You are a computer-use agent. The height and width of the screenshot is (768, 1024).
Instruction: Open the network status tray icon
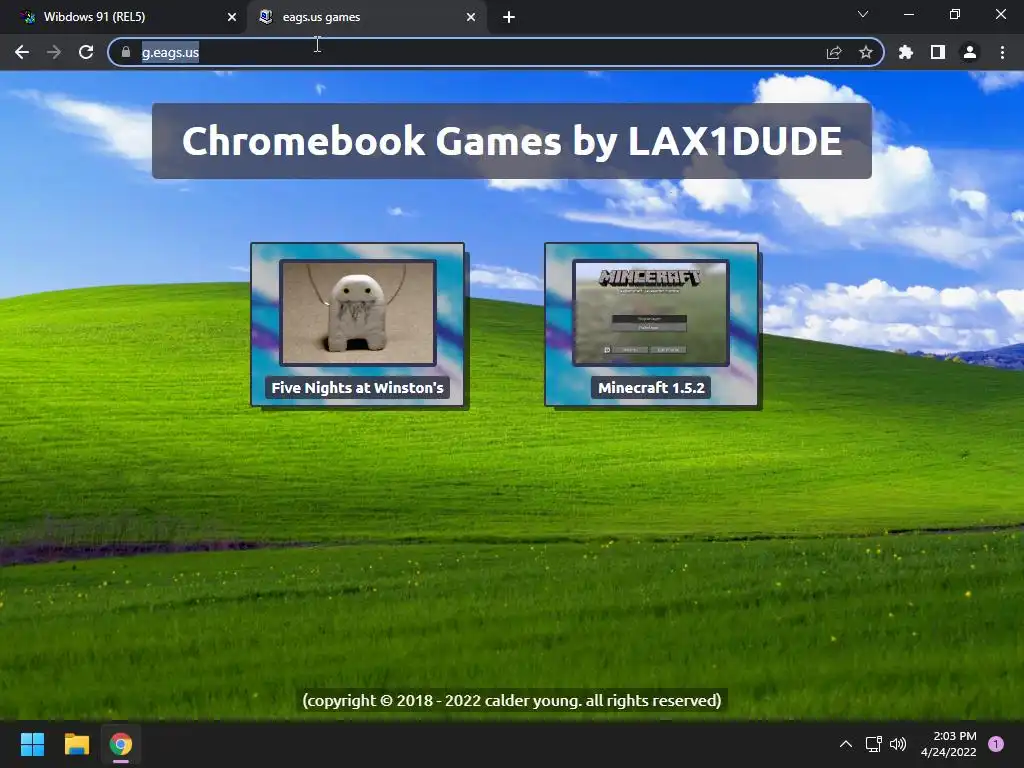click(x=873, y=744)
